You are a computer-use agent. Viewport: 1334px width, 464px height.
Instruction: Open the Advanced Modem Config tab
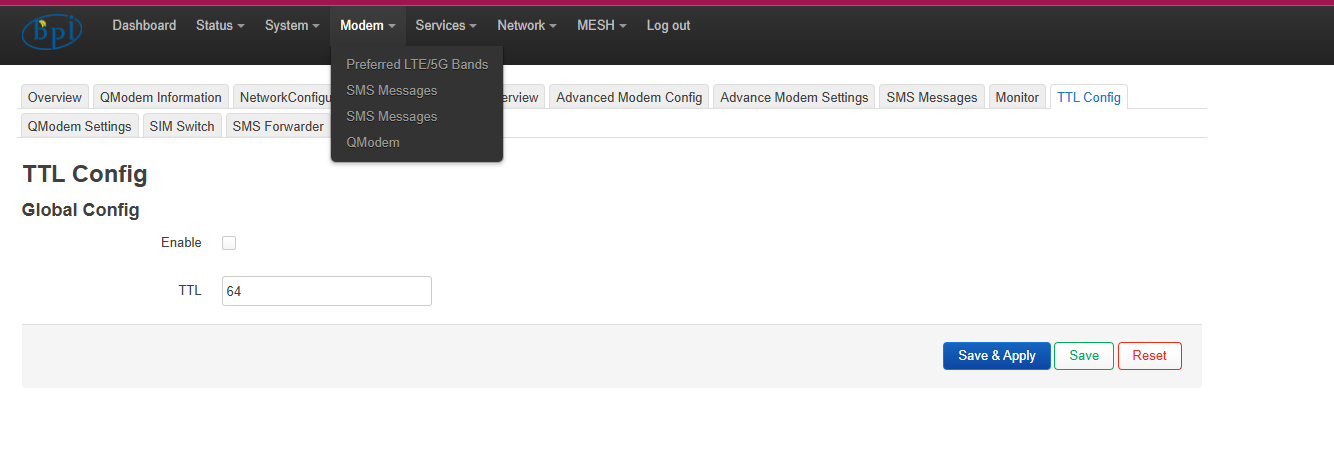(629, 97)
